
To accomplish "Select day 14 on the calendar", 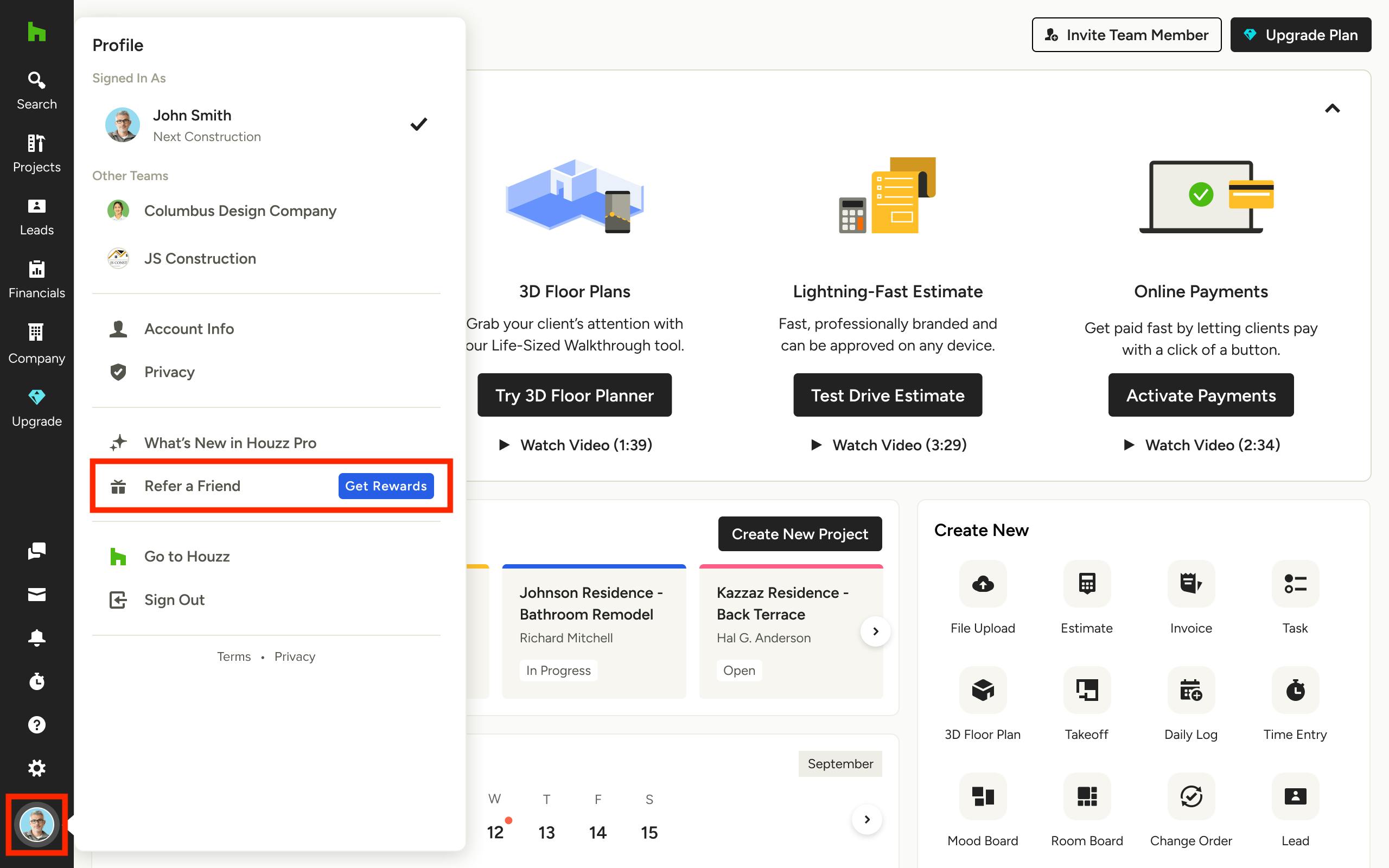I will pos(597,832).
